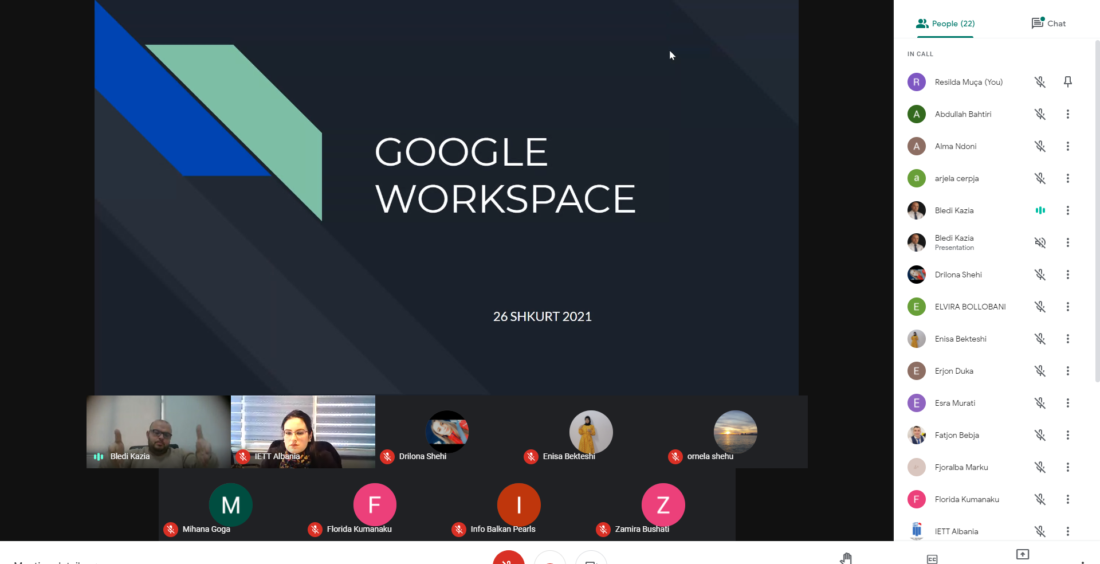Click muted icon on Zamira Bushati's tile
This screenshot has height=564, width=1100.
[603, 529]
